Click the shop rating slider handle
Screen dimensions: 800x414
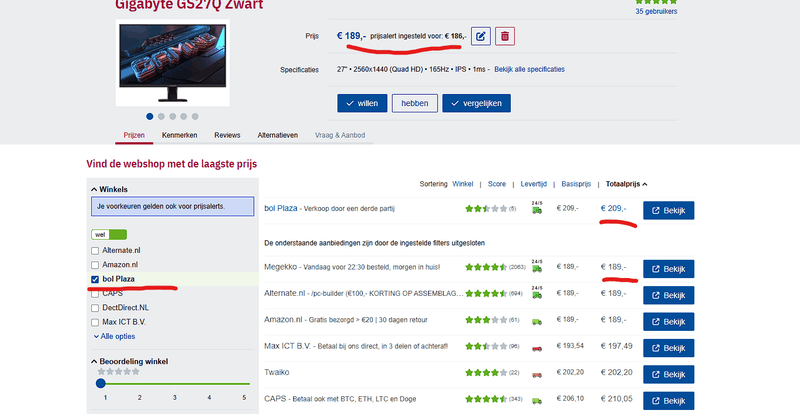tap(101, 383)
